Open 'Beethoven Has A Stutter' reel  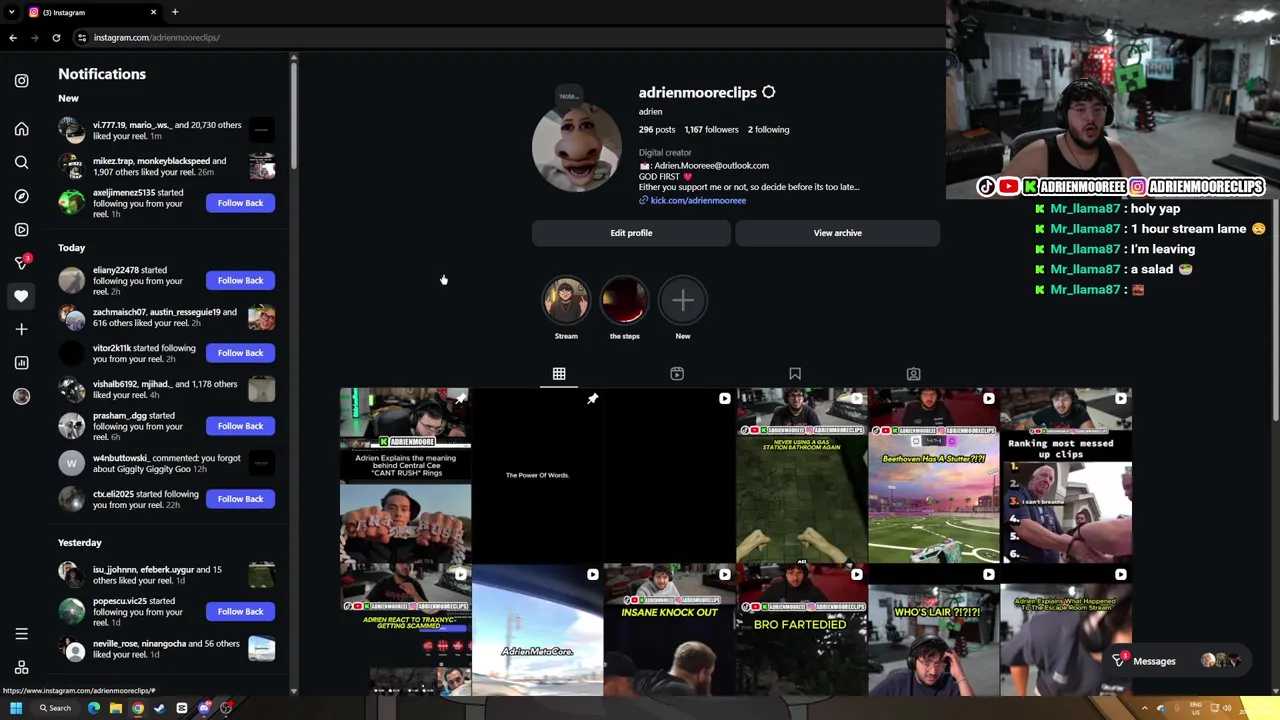[933, 476]
